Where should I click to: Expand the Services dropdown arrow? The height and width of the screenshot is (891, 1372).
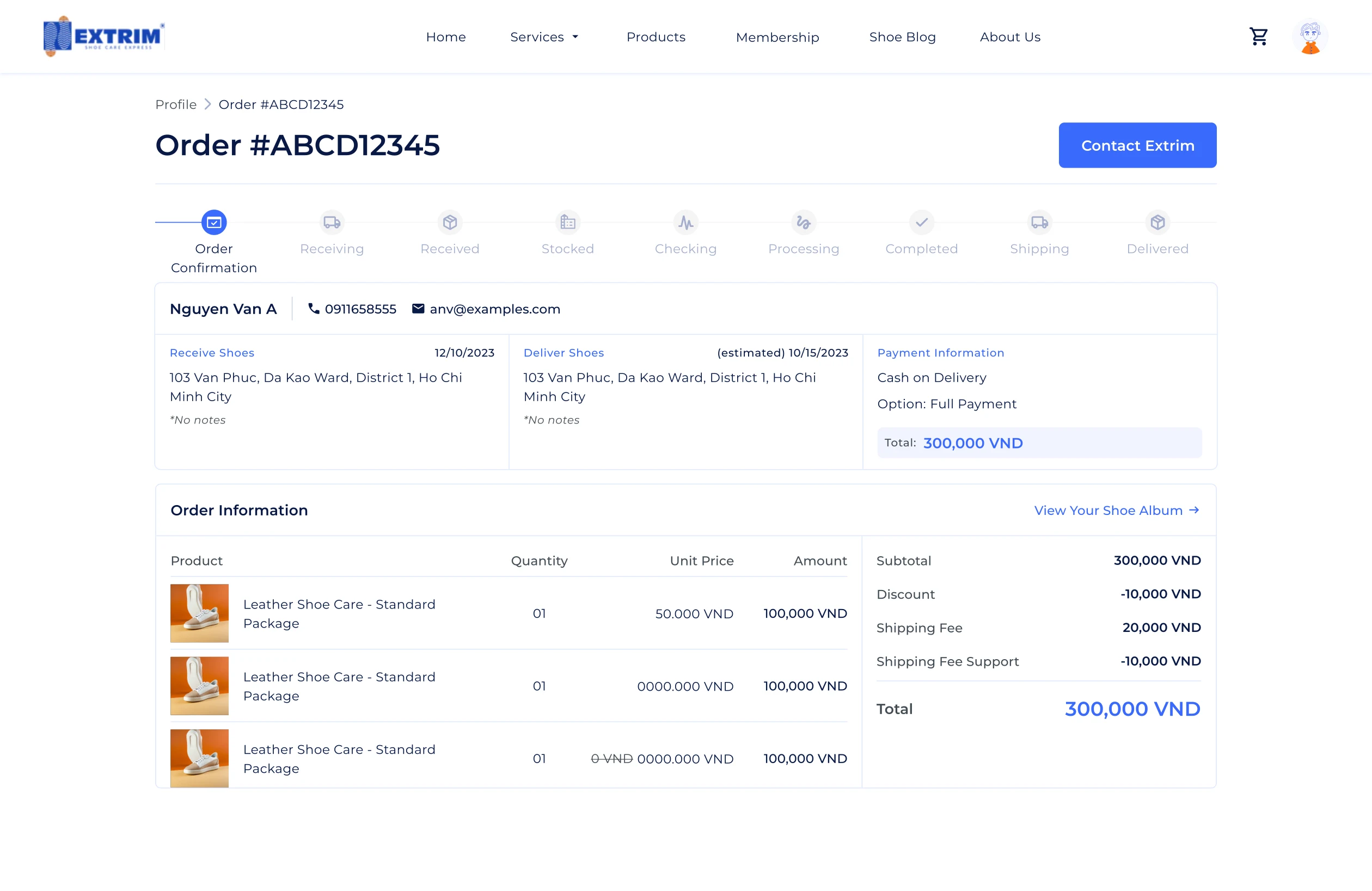click(x=575, y=37)
